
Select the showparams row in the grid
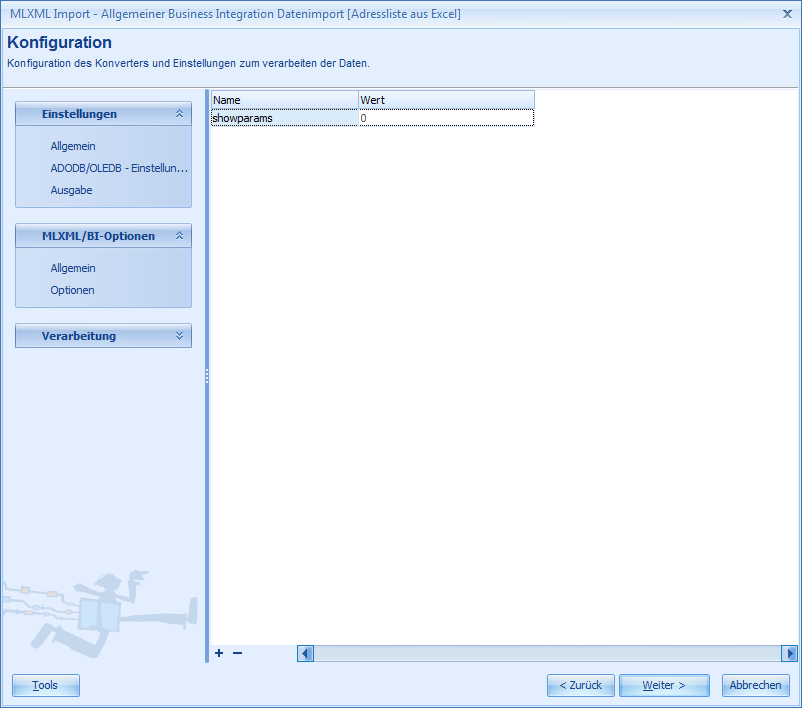tap(282, 118)
